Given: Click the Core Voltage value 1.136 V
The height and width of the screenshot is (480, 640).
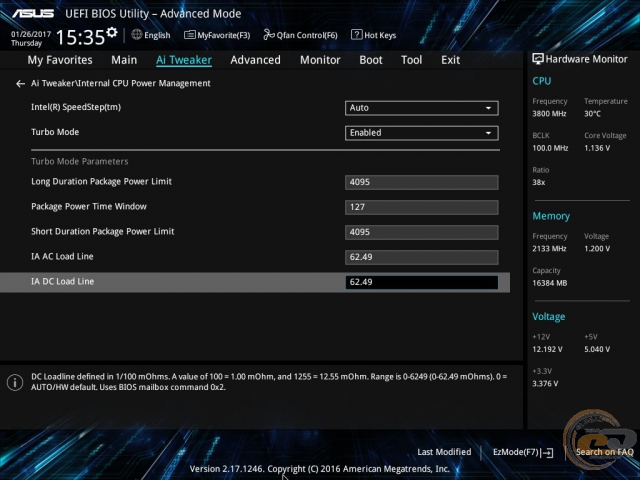Looking at the screenshot, I should (x=597, y=148).
